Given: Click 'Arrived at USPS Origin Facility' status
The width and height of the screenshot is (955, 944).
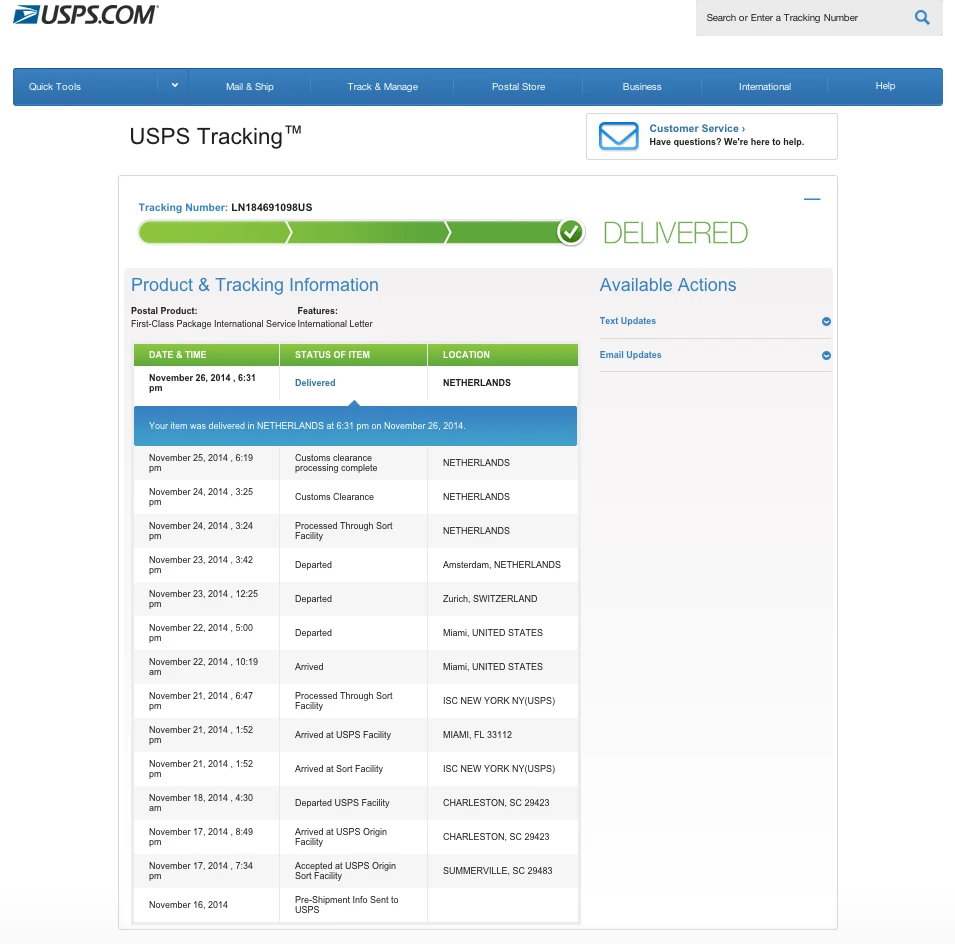Looking at the screenshot, I should [340, 837].
